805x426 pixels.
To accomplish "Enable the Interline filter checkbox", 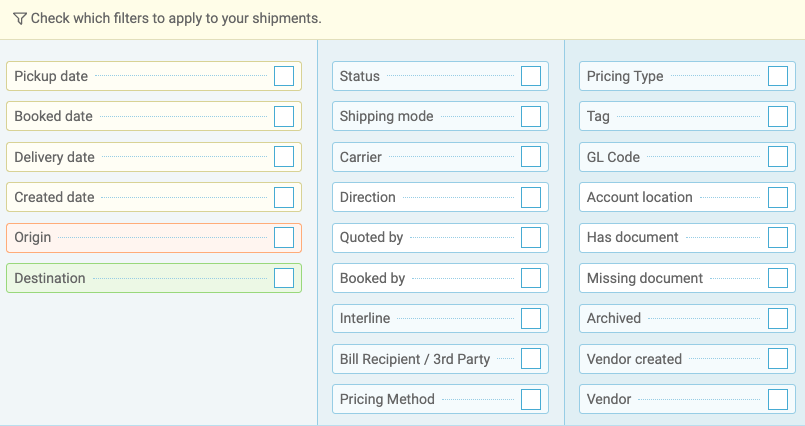I will [531, 318].
